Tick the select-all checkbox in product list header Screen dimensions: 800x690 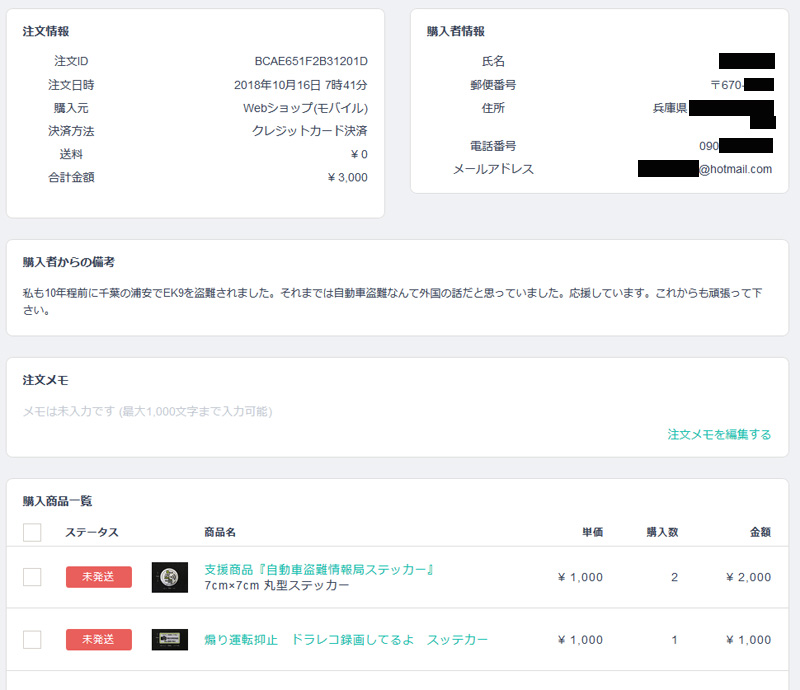click(x=32, y=532)
